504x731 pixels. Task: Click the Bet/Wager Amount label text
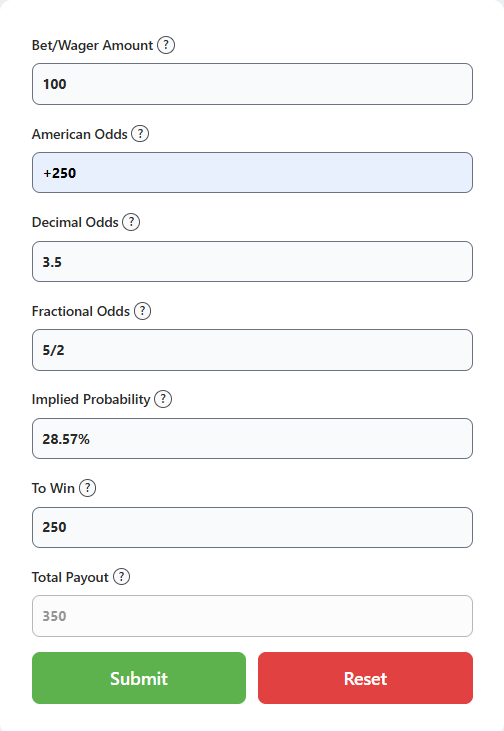[92, 45]
